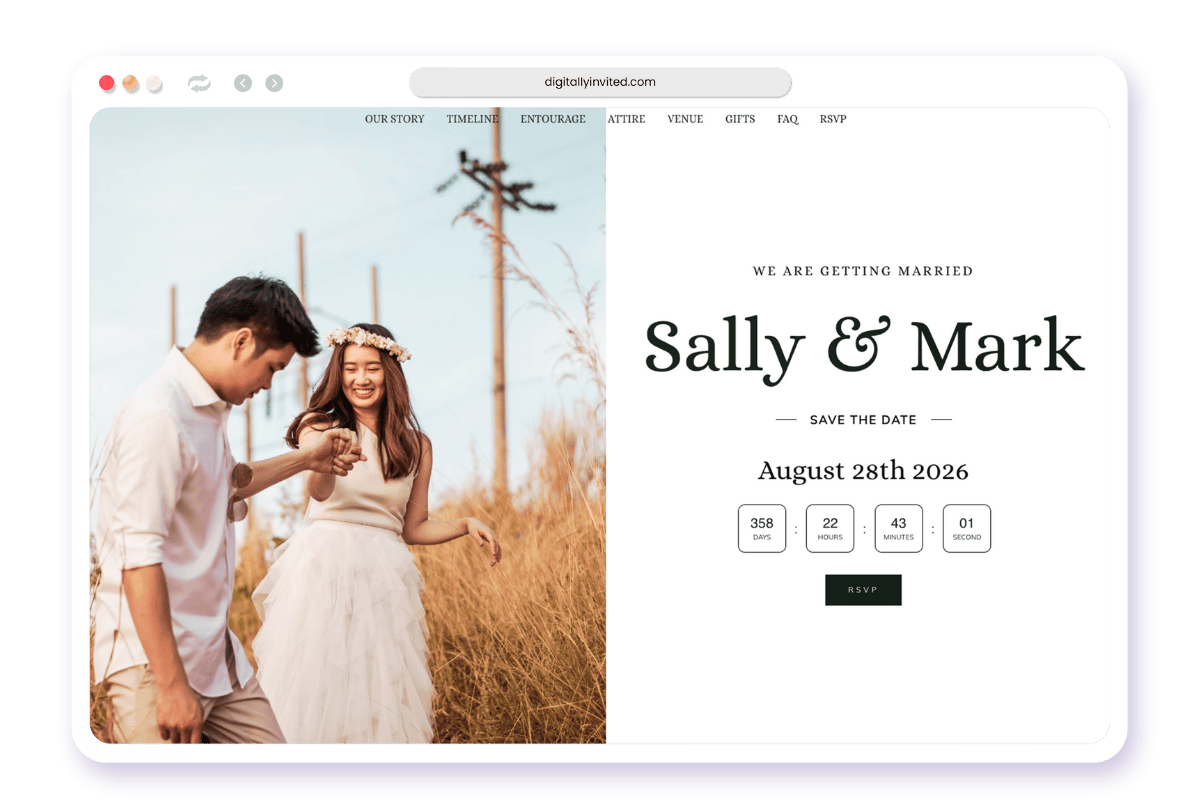The width and height of the screenshot is (1200, 800).
Task: Click the orange window dot
Action: tap(131, 84)
